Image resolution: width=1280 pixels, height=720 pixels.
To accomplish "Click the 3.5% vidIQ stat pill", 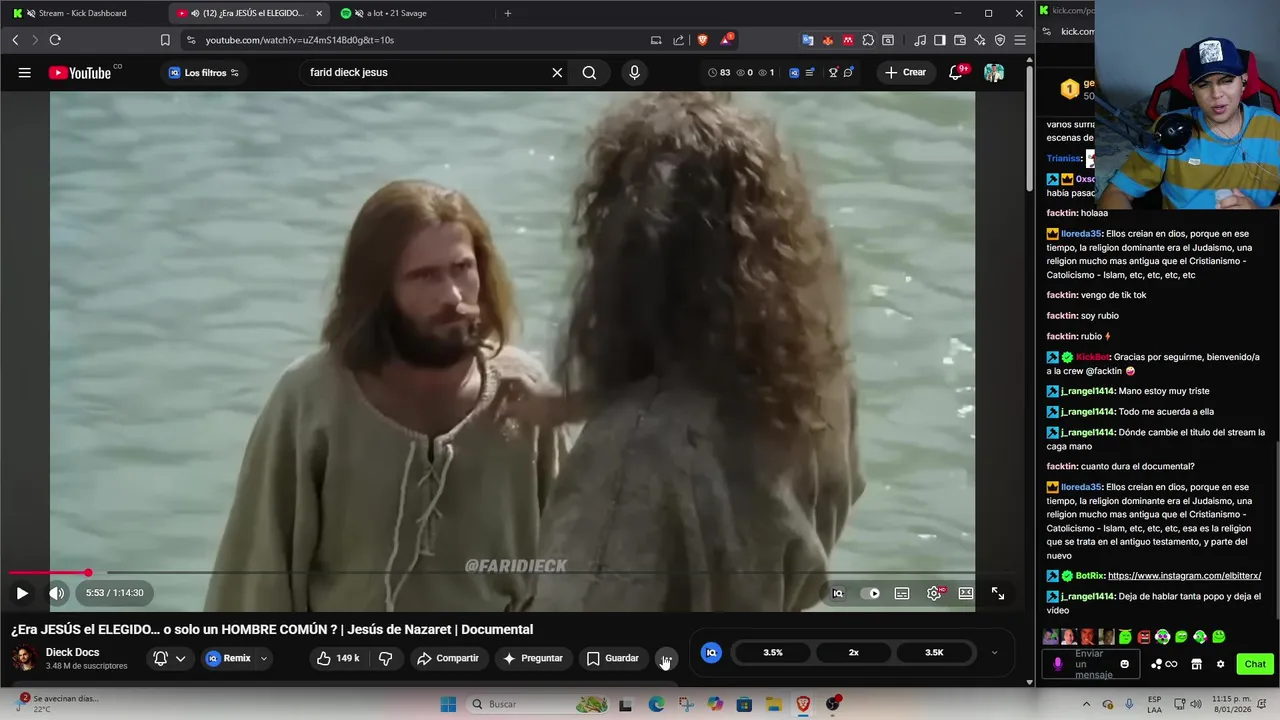I will 773,652.
